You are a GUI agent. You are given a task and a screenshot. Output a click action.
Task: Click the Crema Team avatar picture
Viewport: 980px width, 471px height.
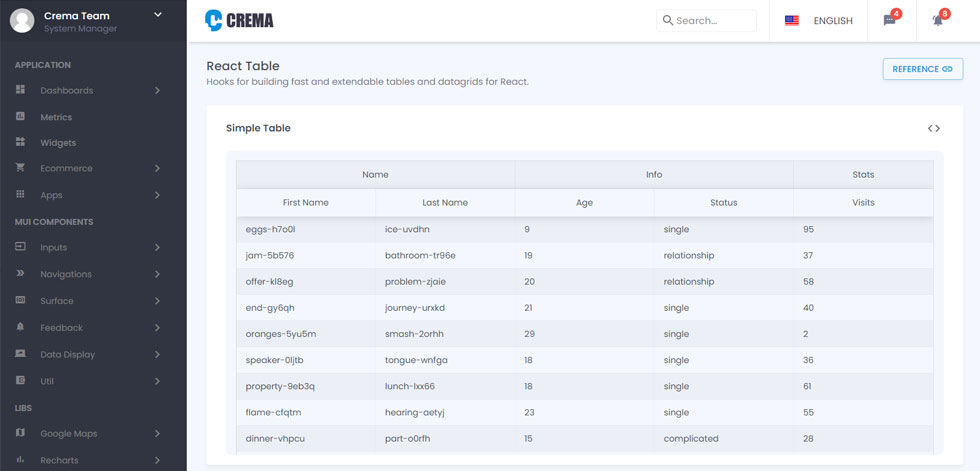(x=22, y=21)
